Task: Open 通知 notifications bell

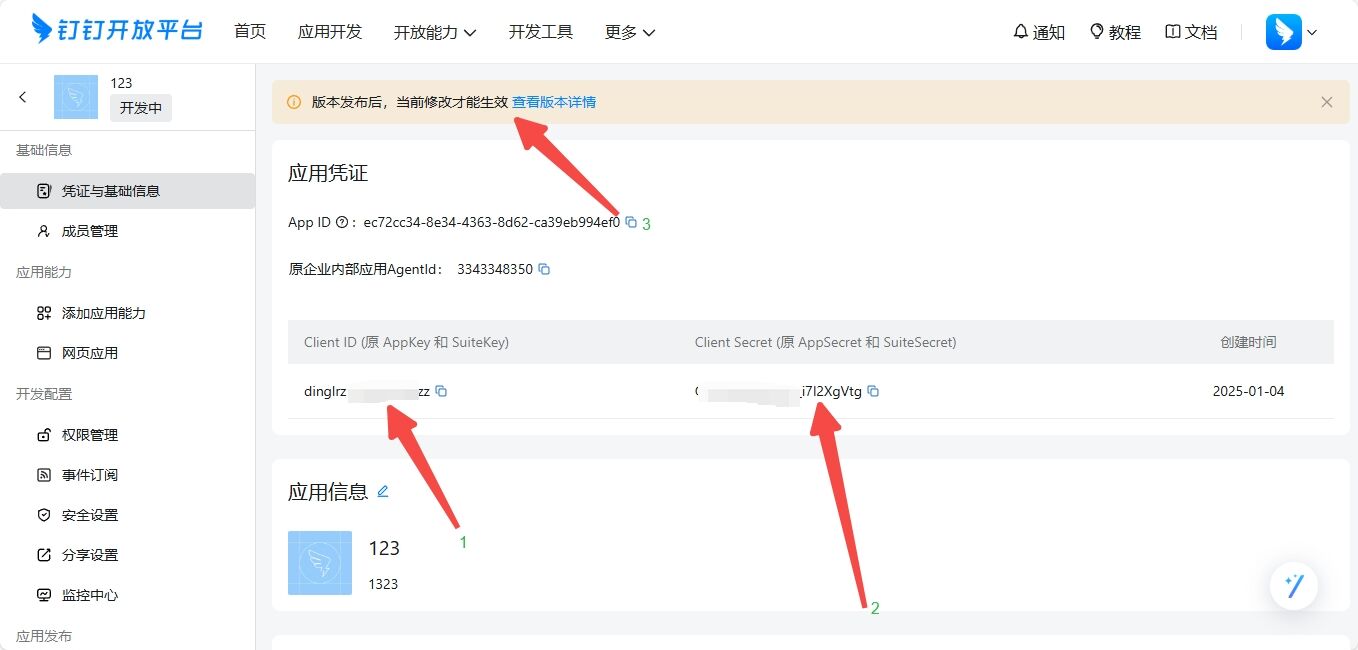Action: [1038, 32]
